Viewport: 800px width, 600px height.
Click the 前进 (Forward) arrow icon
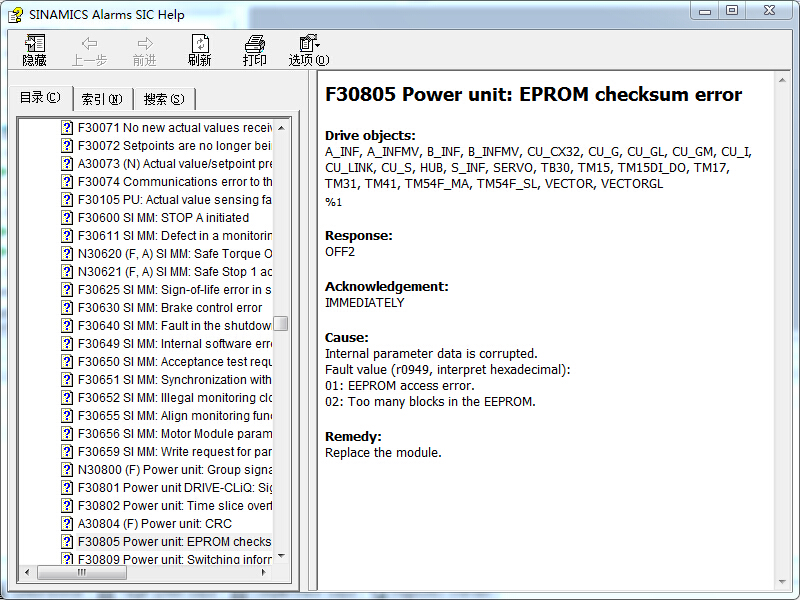(145, 44)
